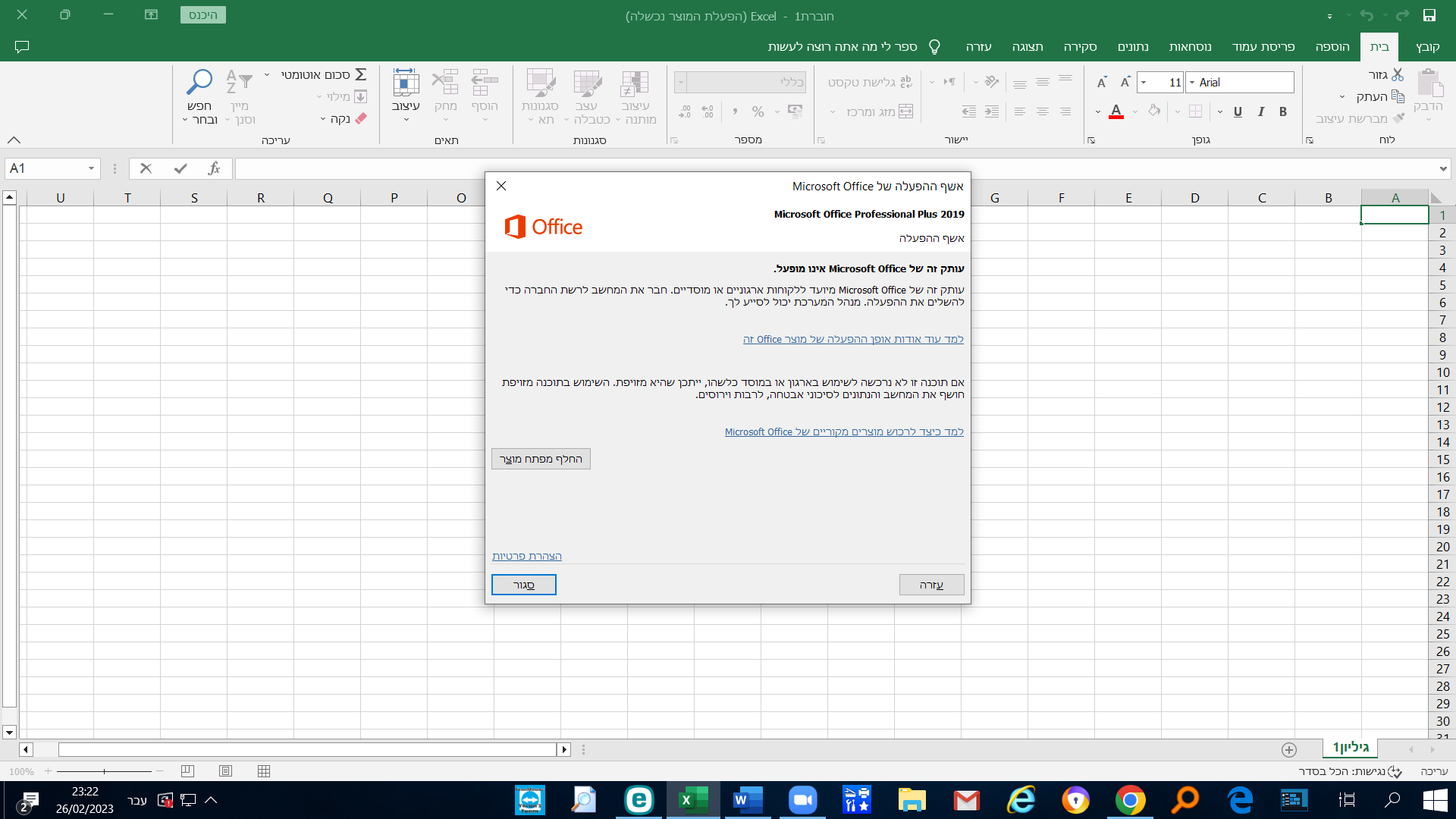
Task: Open the font size 11 dropdown
Action: tap(1144, 82)
